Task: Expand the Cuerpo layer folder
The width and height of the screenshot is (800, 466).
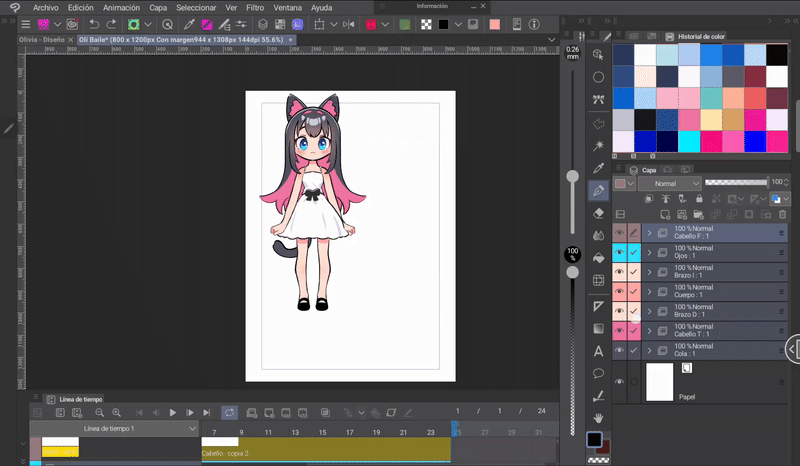Action: coord(649,291)
